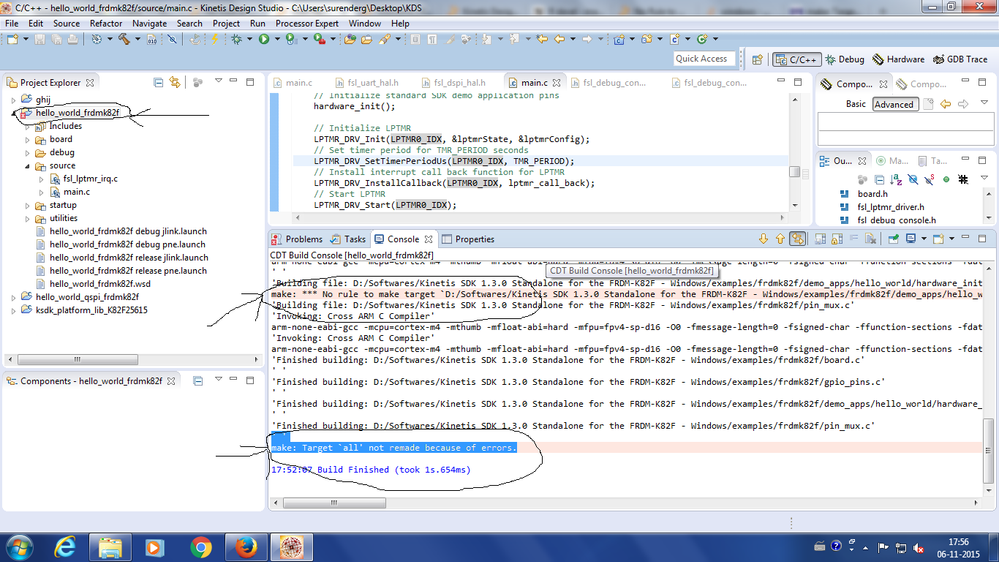Toggle Outline Hide Static Members icon

coord(929,180)
